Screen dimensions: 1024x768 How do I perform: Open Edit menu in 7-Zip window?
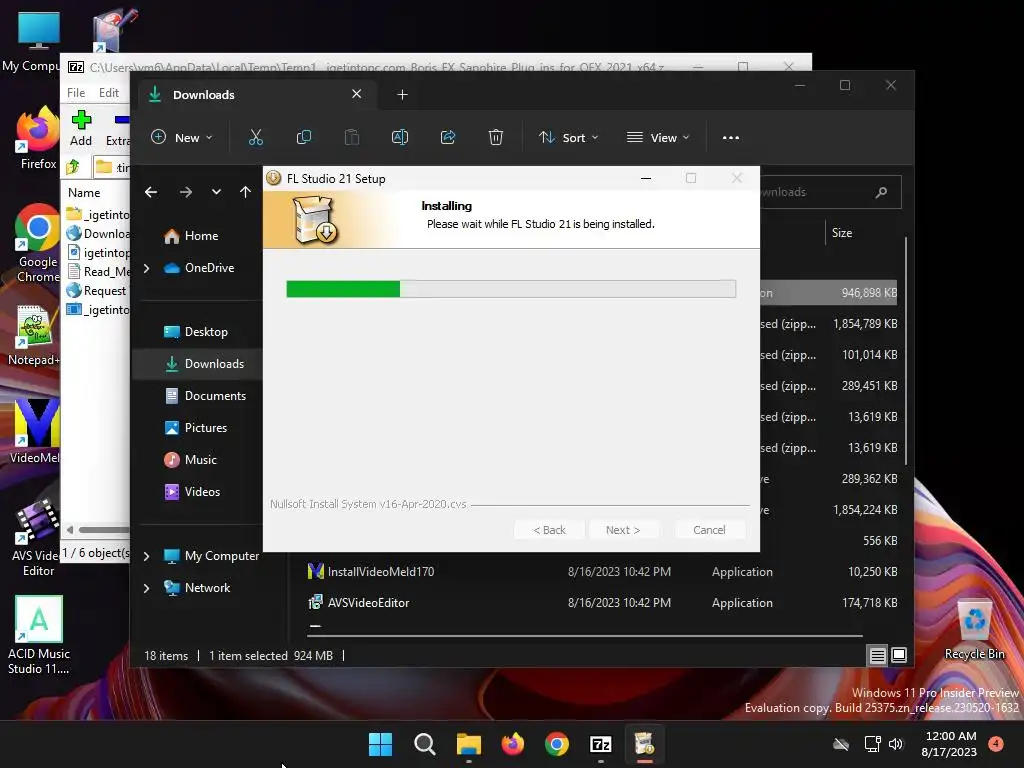tap(108, 93)
